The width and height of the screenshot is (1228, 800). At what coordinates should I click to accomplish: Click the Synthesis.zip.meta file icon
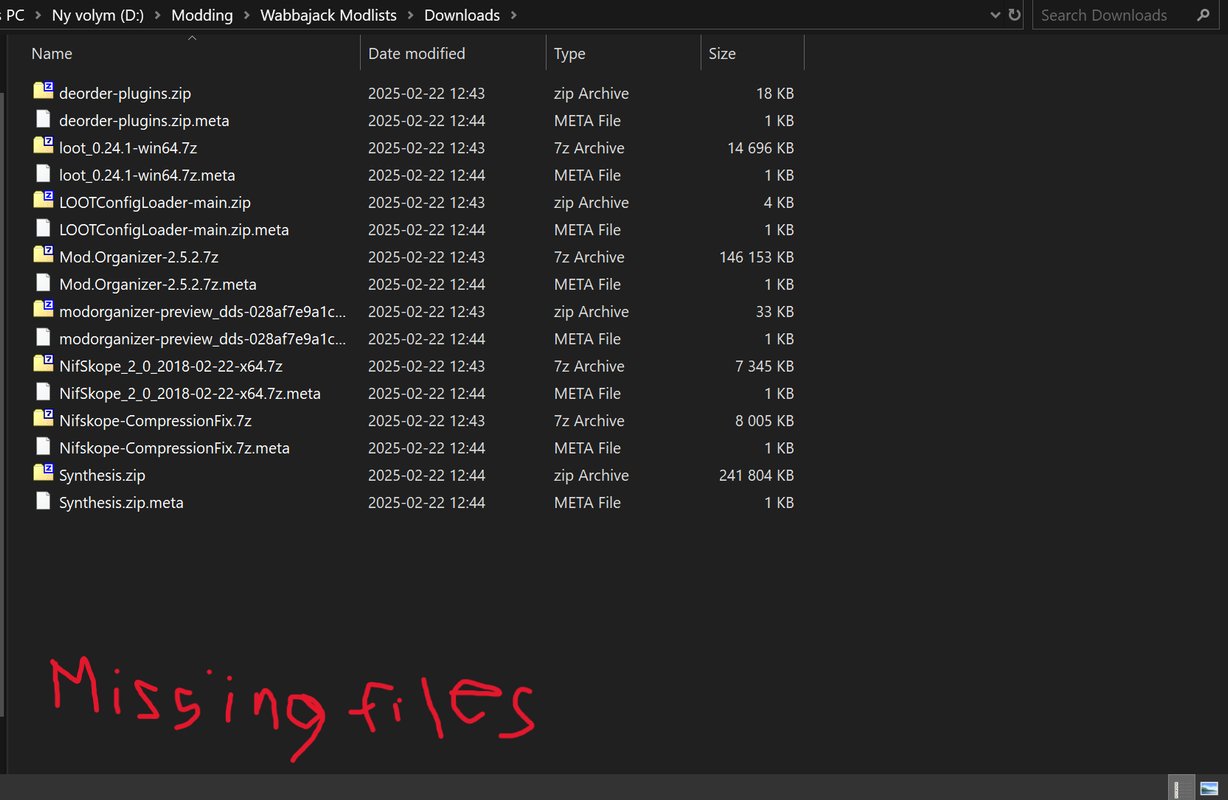[43, 502]
